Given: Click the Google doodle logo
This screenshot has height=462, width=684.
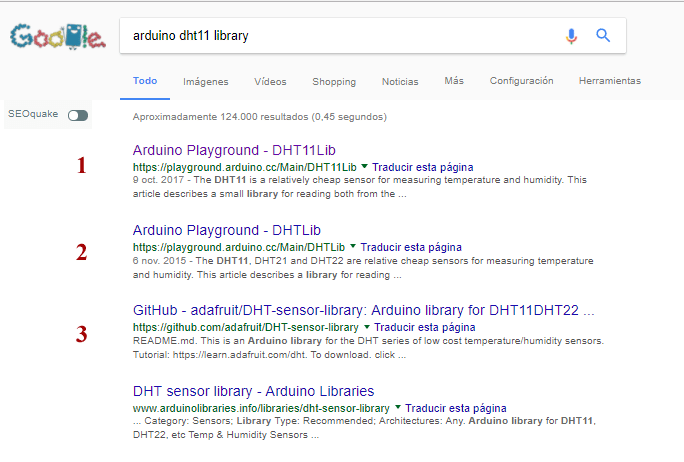Looking at the screenshot, I should 56,38.
